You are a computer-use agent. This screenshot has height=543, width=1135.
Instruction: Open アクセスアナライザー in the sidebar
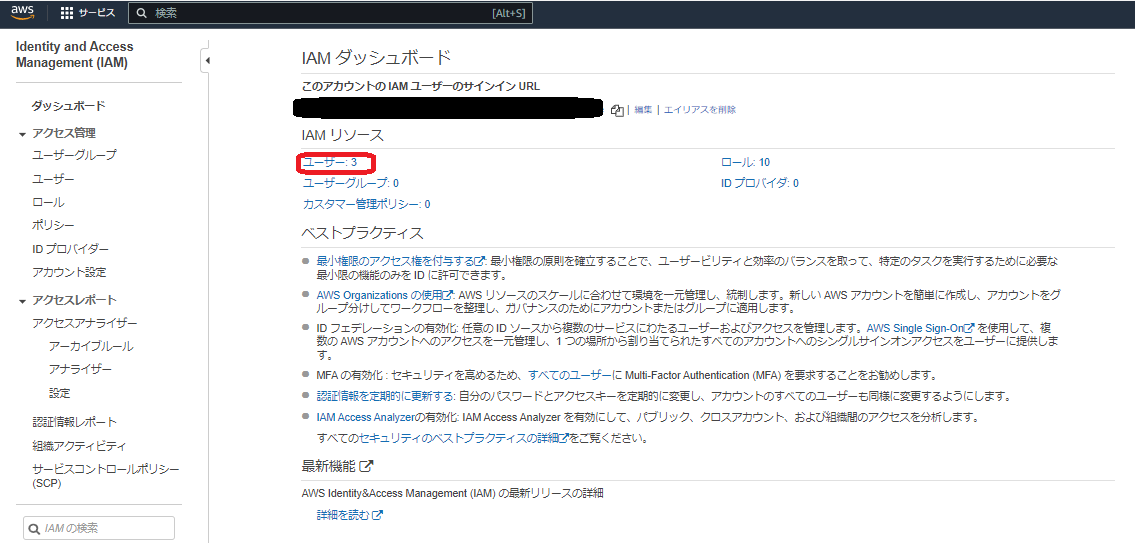click(85, 323)
